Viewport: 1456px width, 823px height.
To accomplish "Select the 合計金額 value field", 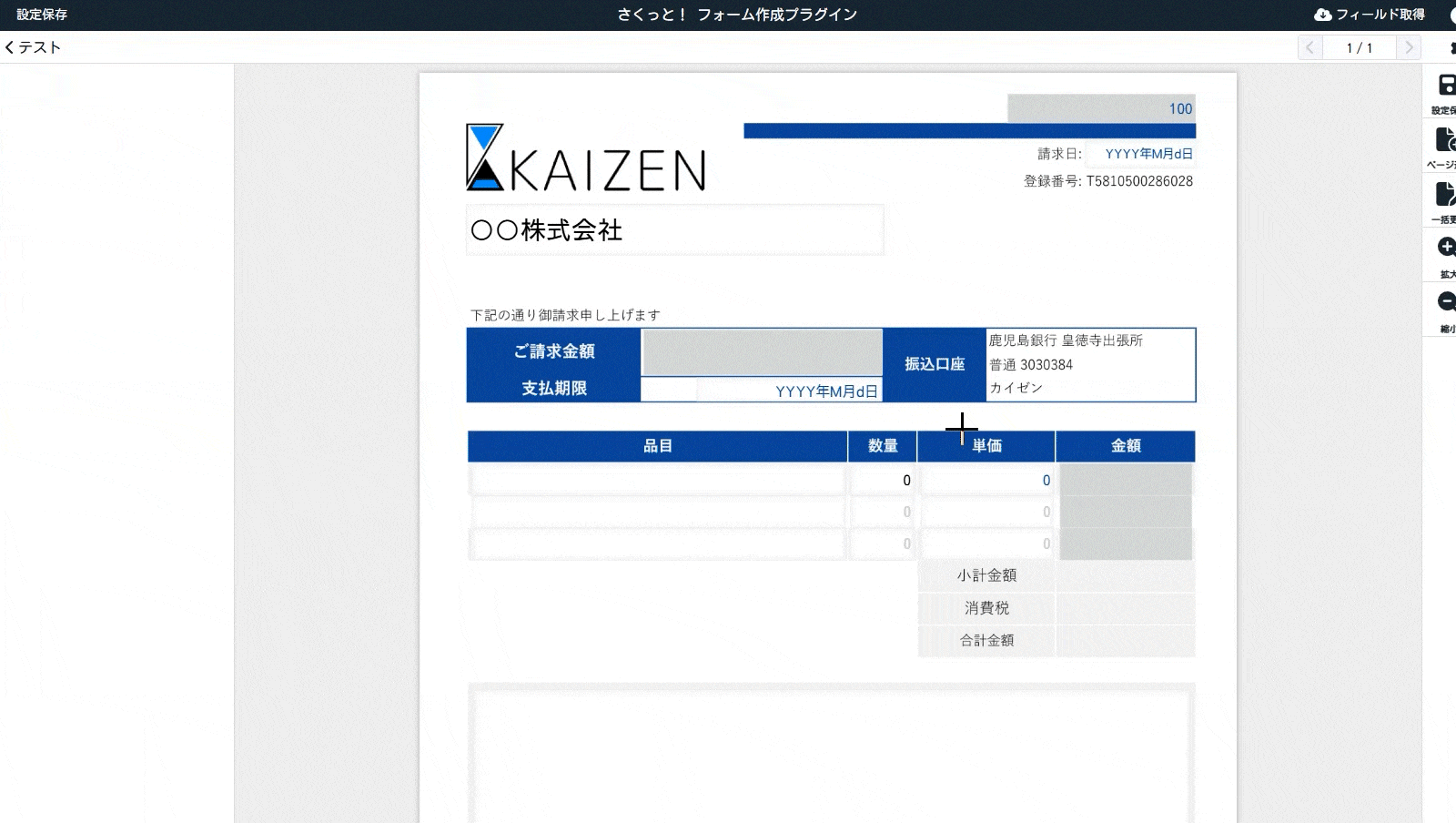I will click(x=1126, y=640).
